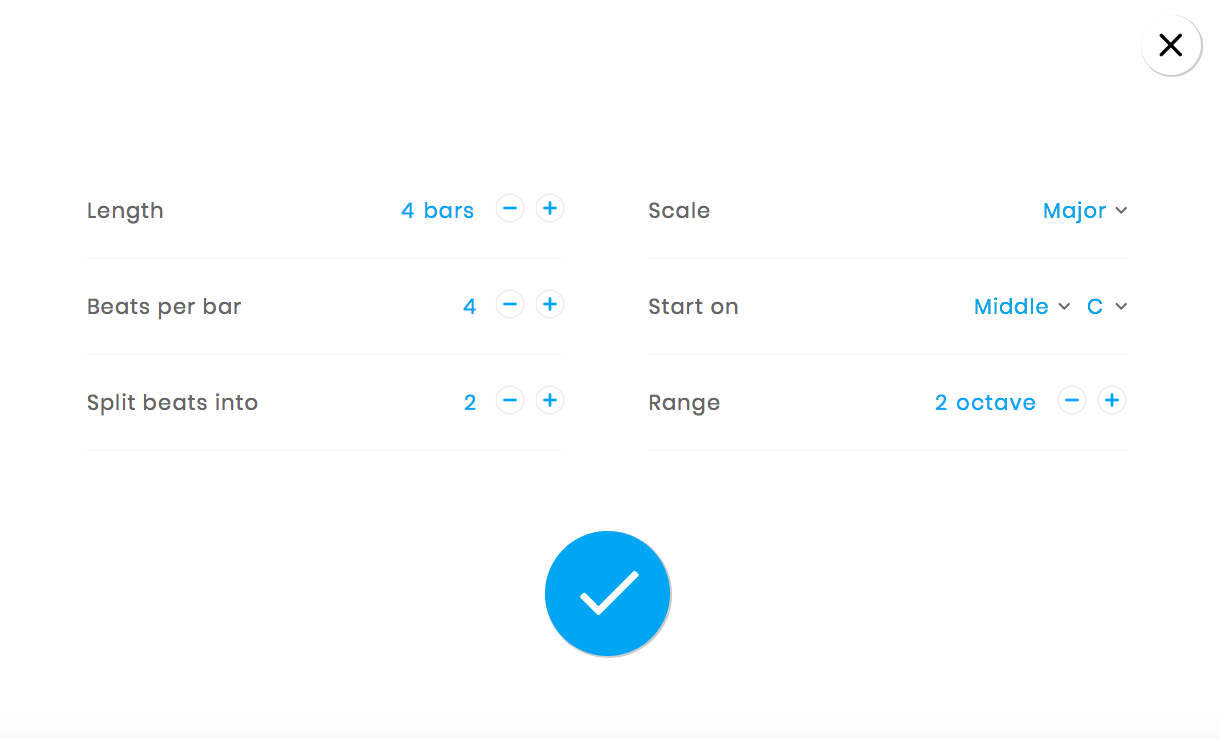Decrease the Length value with minus icon
1220x738 pixels.
pos(510,208)
